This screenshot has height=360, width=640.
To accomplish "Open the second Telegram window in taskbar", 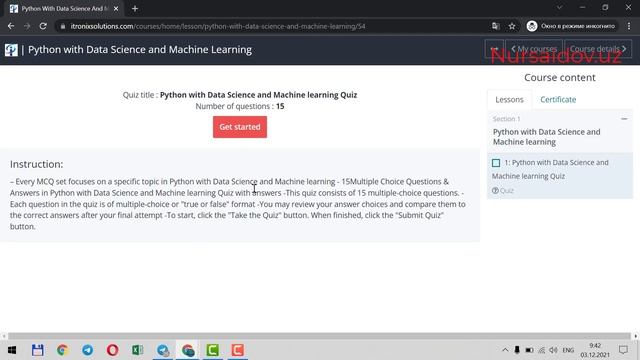I will pos(163,350).
